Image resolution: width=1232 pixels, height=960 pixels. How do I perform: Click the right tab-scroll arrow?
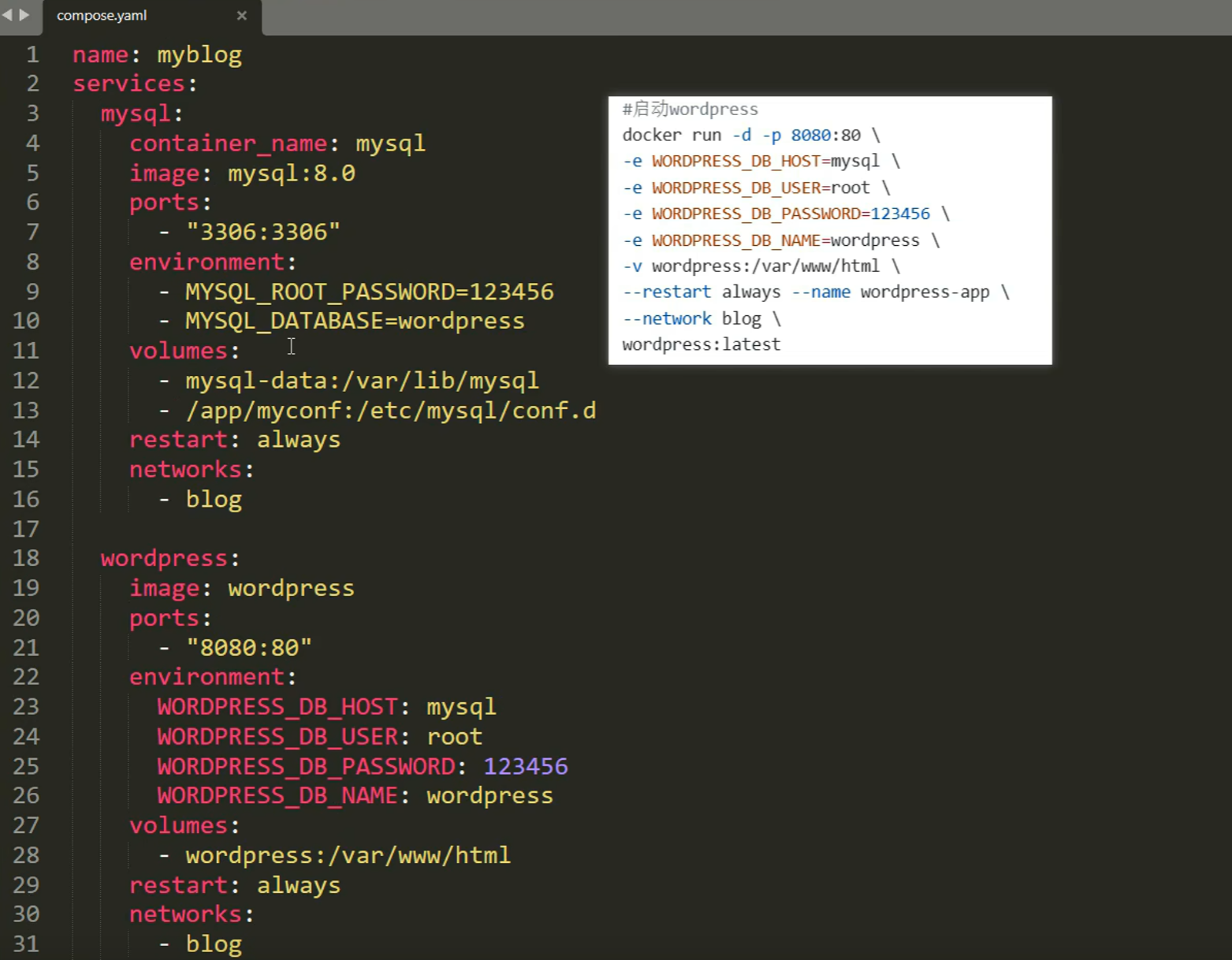(x=24, y=15)
